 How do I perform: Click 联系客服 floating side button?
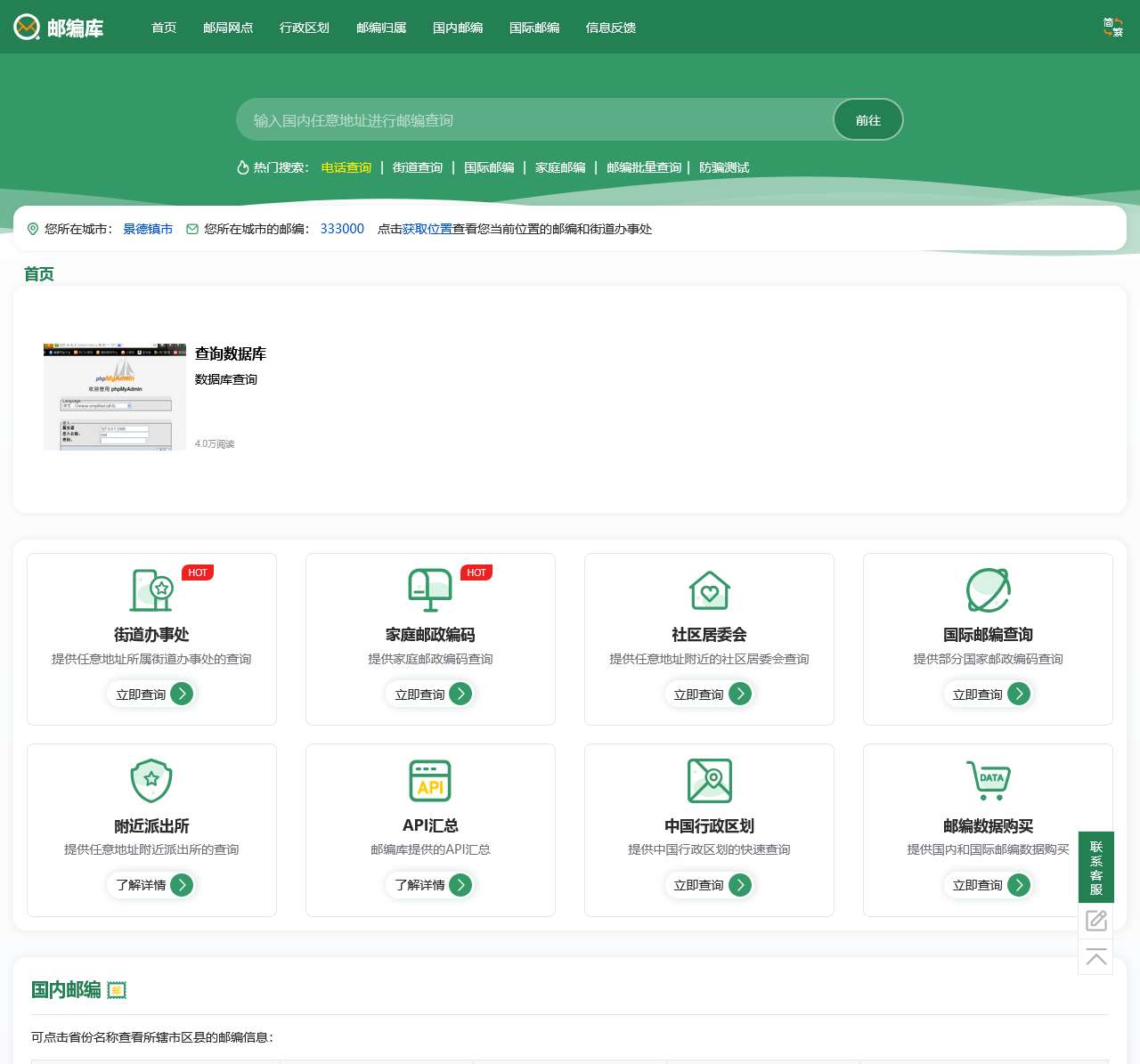pyautogui.click(x=1095, y=867)
